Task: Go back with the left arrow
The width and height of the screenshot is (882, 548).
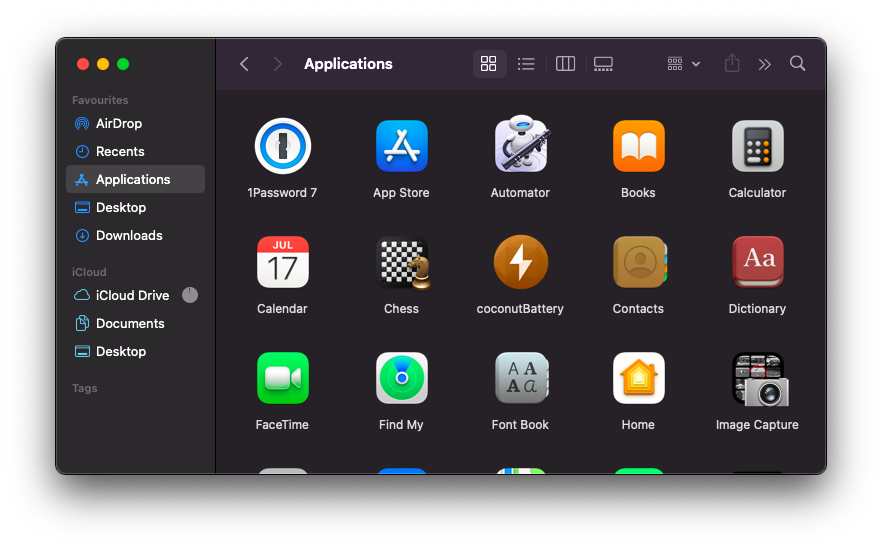Action: [244, 64]
